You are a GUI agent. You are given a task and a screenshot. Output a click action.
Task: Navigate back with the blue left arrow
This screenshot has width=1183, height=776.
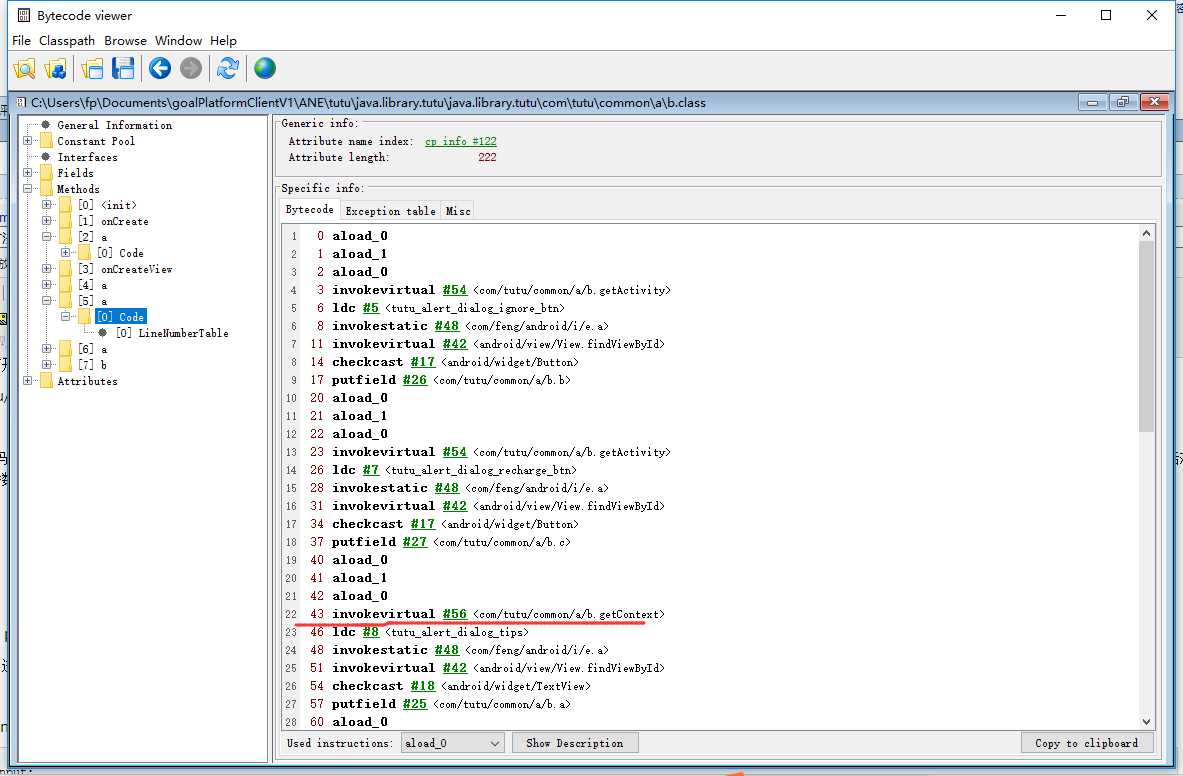(x=160, y=68)
